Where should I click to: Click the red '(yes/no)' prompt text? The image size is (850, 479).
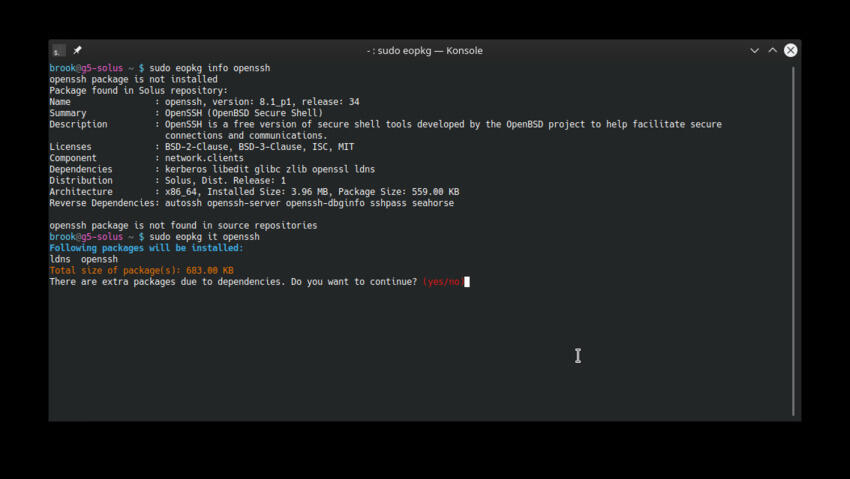click(x=443, y=282)
